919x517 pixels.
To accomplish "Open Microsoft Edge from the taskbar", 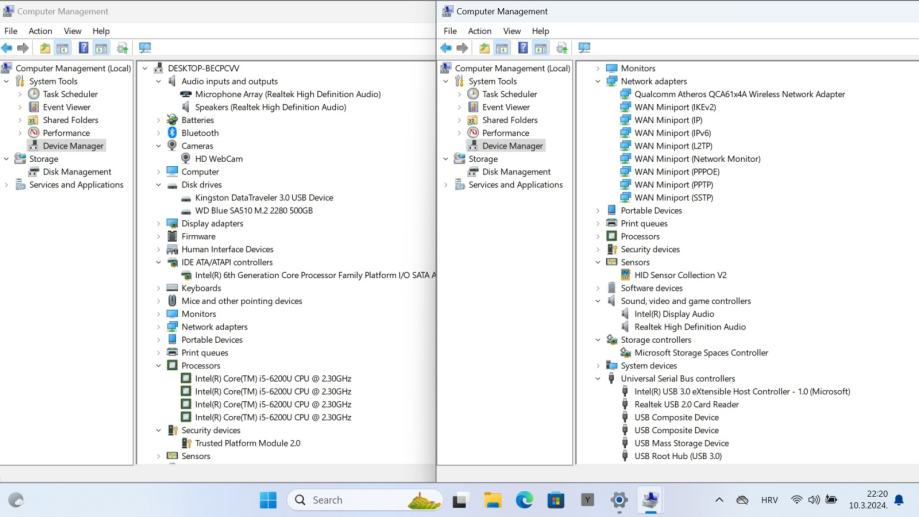I will [x=524, y=500].
